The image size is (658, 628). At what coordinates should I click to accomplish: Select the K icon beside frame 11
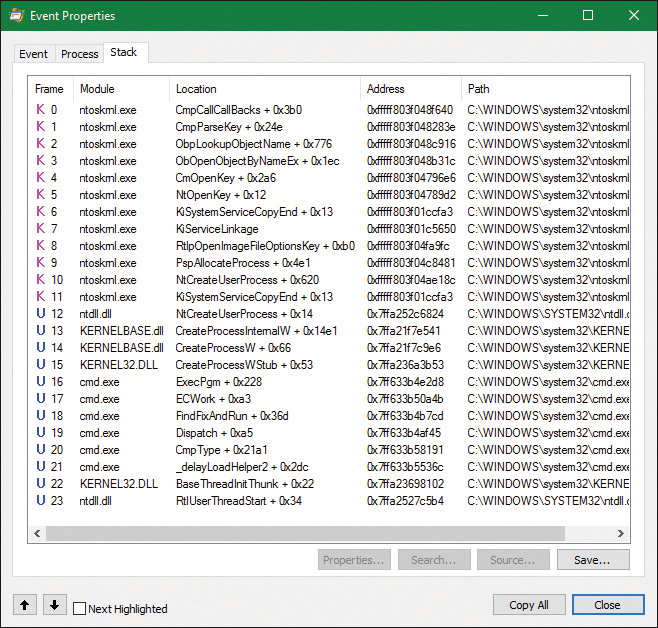click(40, 297)
